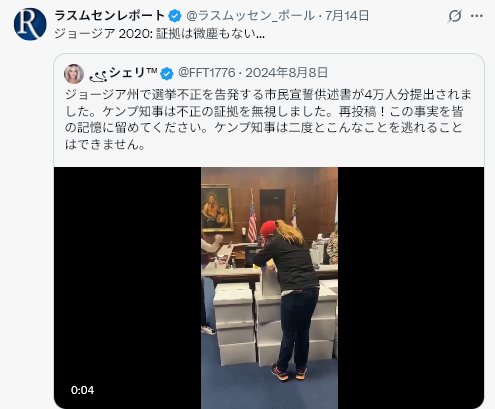Open @ラスムッセン_ポール handle link
The width and height of the screenshot is (495, 409).
coord(250,16)
